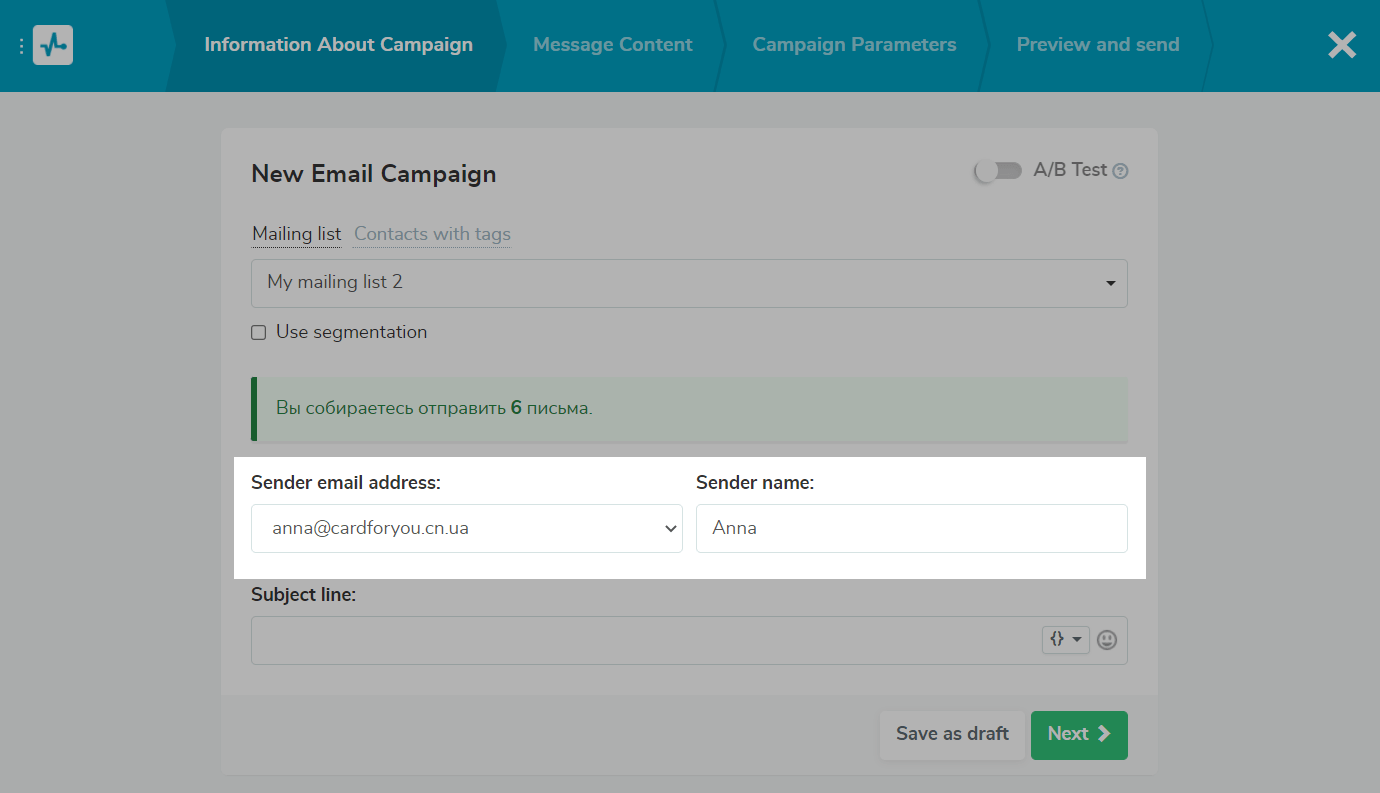Jump to the Preview and send step
The height and width of the screenshot is (793, 1380).
pyautogui.click(x=1097, y=45)
